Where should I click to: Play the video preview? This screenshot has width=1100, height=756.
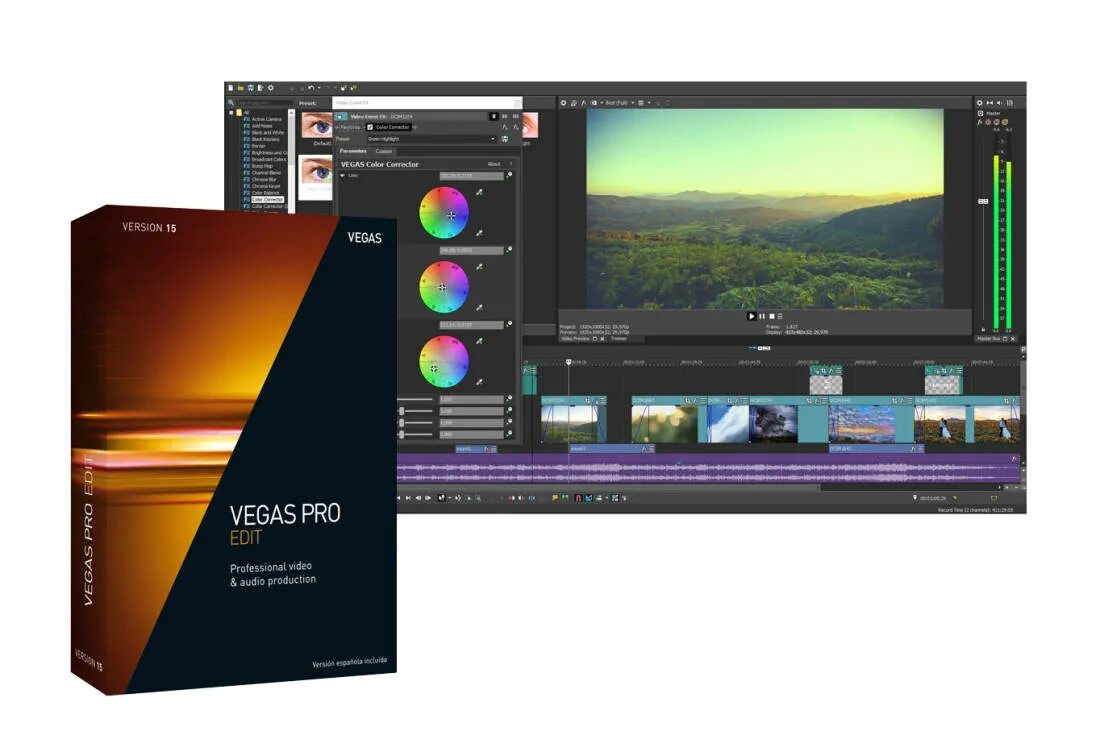point(751,316)
